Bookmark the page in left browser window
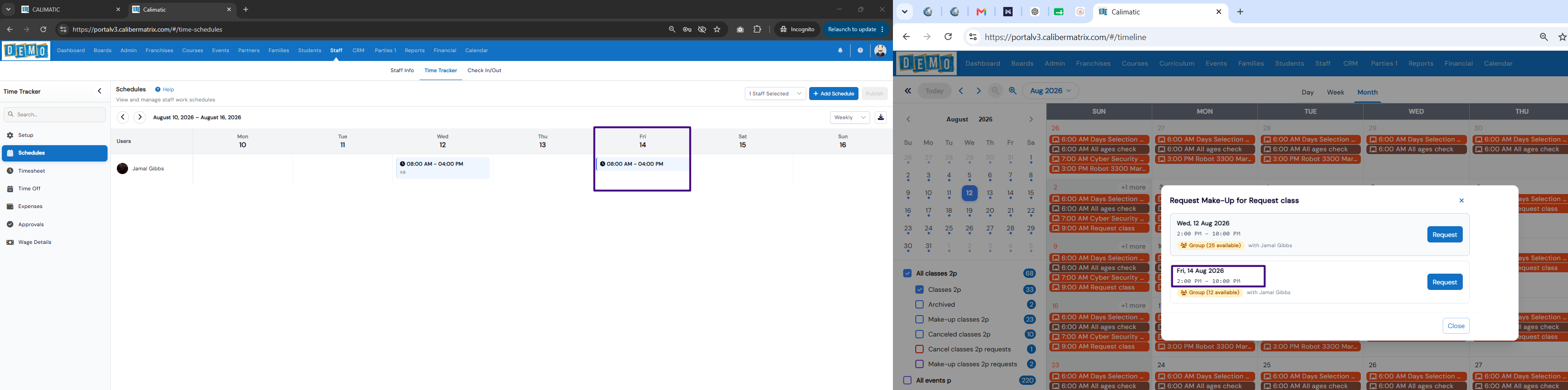This screenshot has width=1568, height=390. pos(717,29)
